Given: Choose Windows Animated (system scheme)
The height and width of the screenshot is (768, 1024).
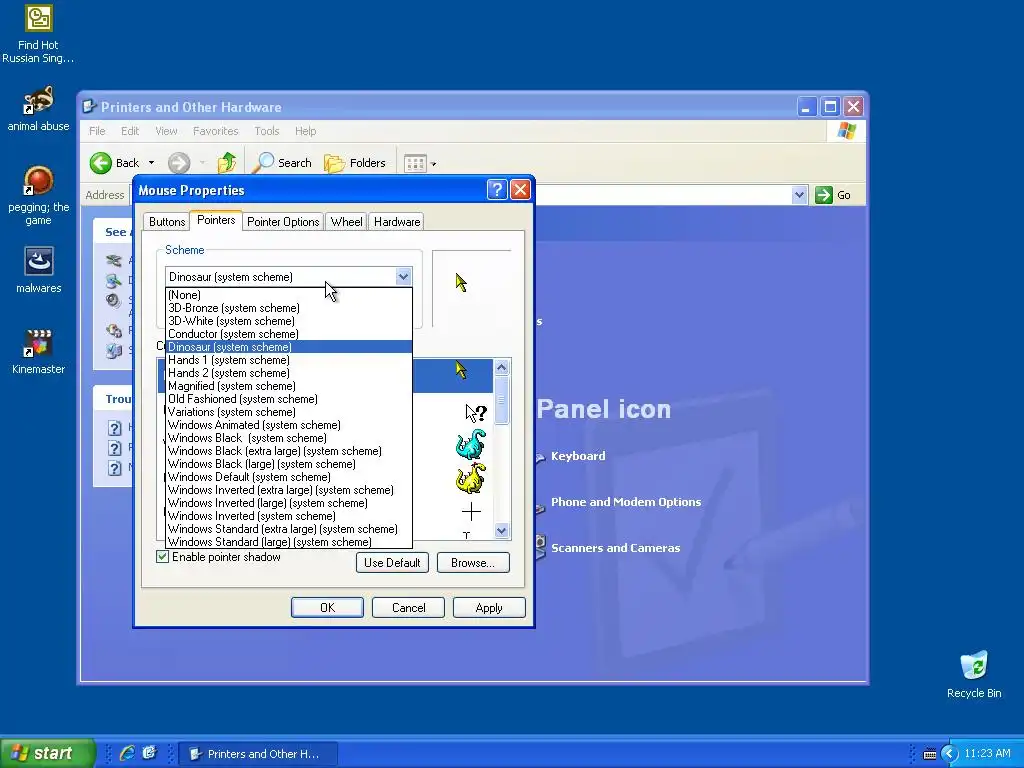Looking at the screenshot, I should coord(289,424).
